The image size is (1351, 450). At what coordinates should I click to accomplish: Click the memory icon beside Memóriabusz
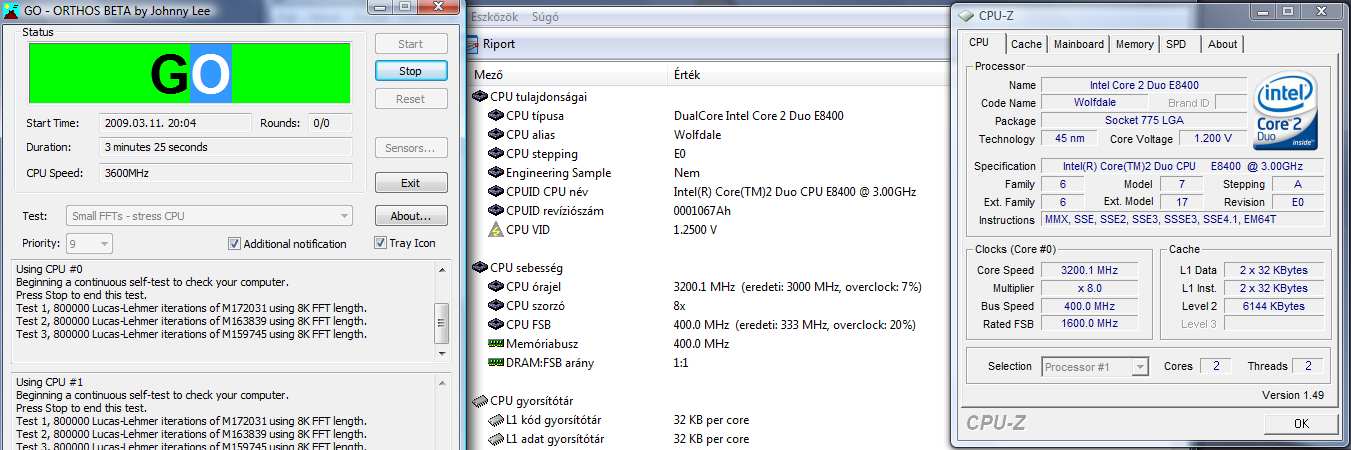(x=496, y=344)
